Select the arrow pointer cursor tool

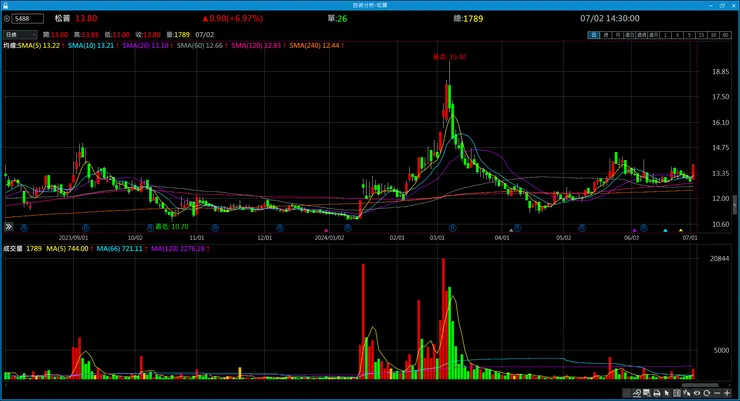click(666, 393)
